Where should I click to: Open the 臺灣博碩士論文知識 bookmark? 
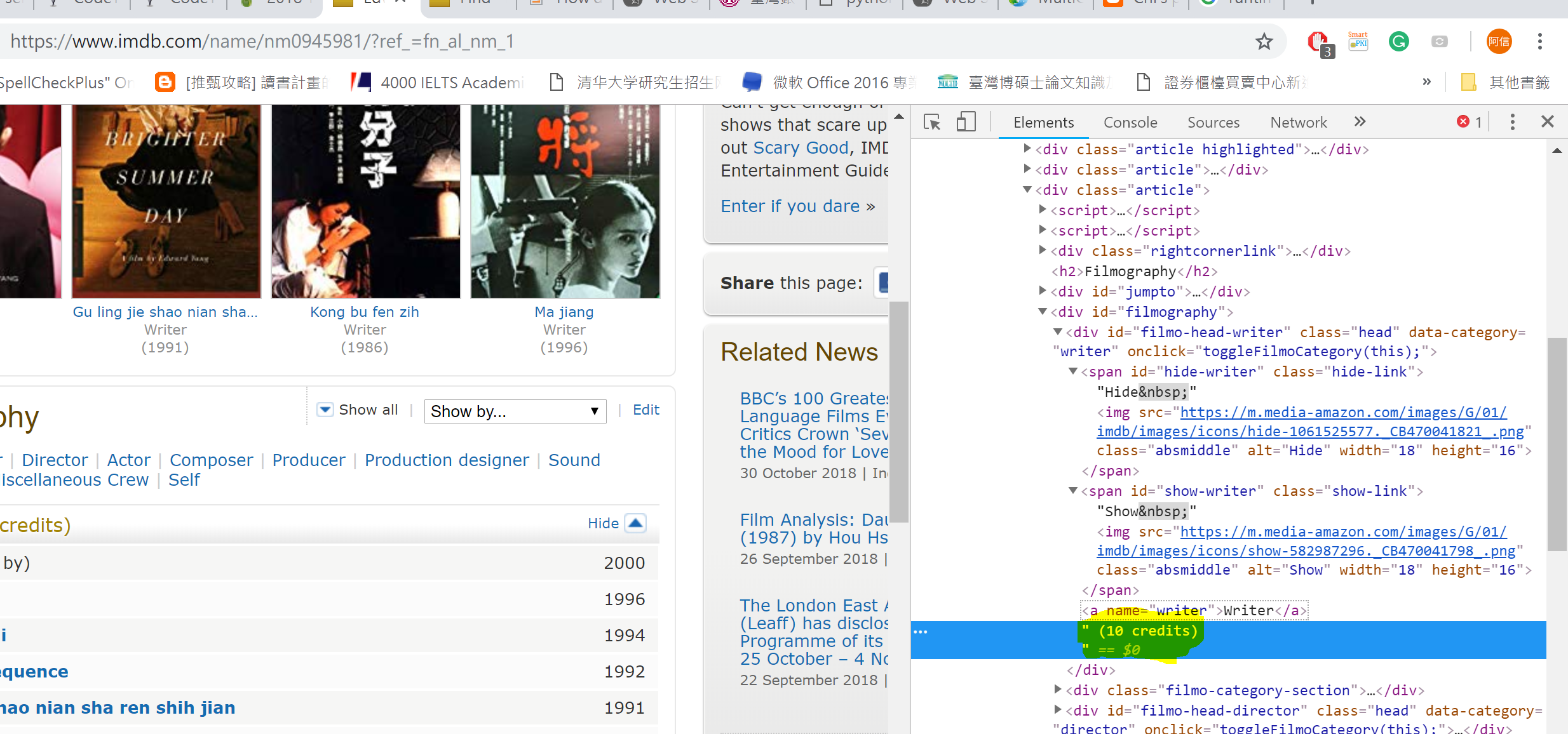tap(1025, 83)
